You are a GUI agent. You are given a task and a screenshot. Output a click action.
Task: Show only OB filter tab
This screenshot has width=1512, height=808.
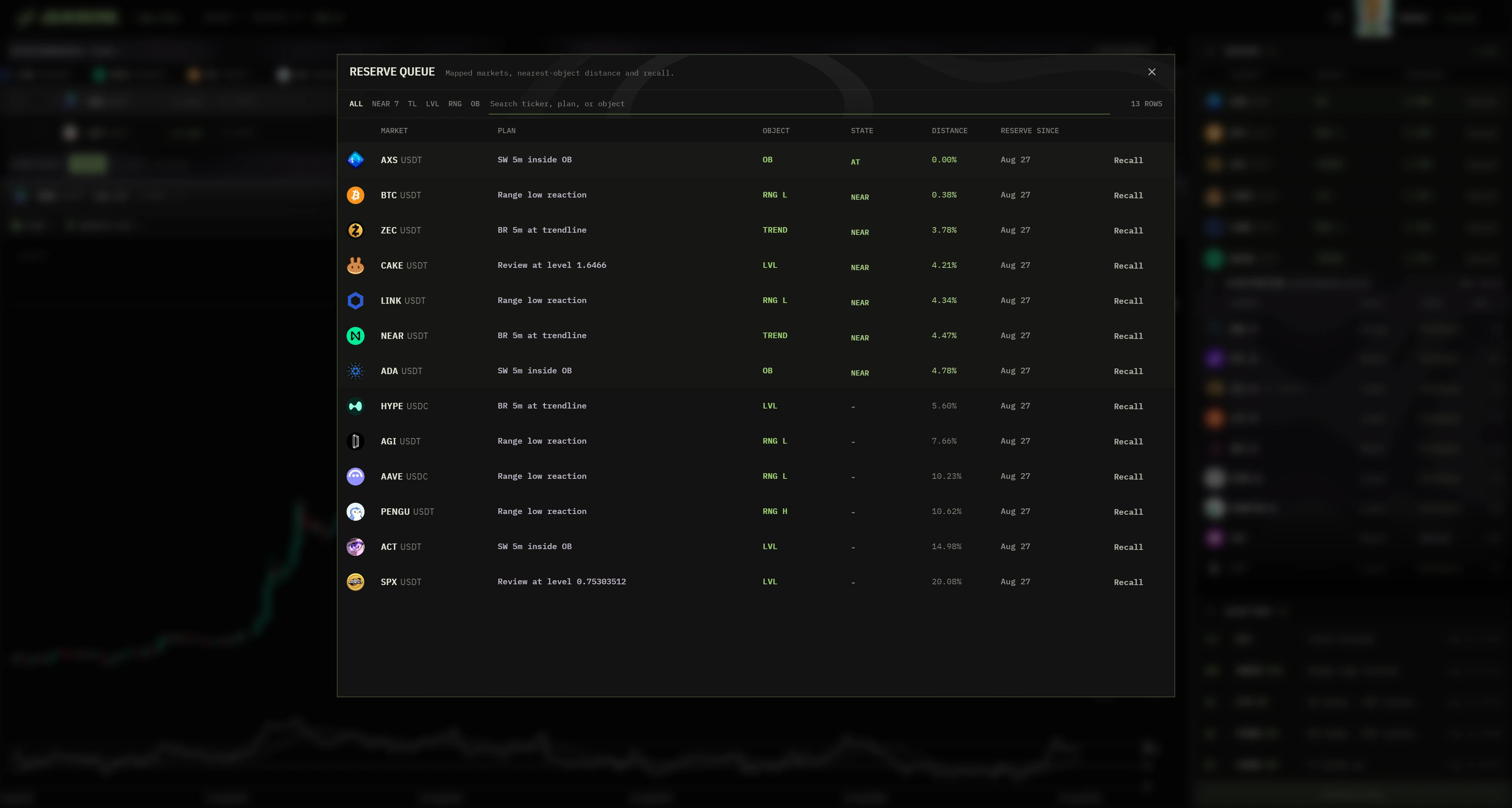(475, 104)
